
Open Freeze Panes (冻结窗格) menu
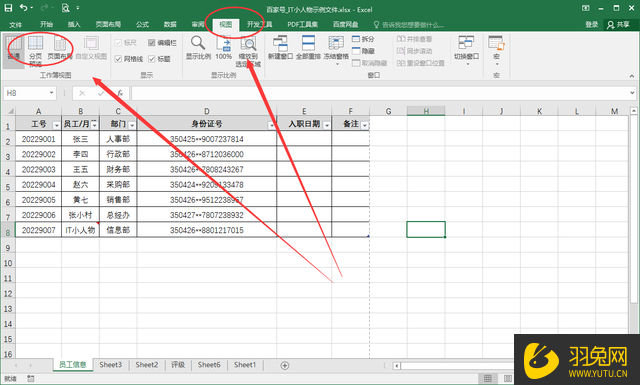(336, 50)
